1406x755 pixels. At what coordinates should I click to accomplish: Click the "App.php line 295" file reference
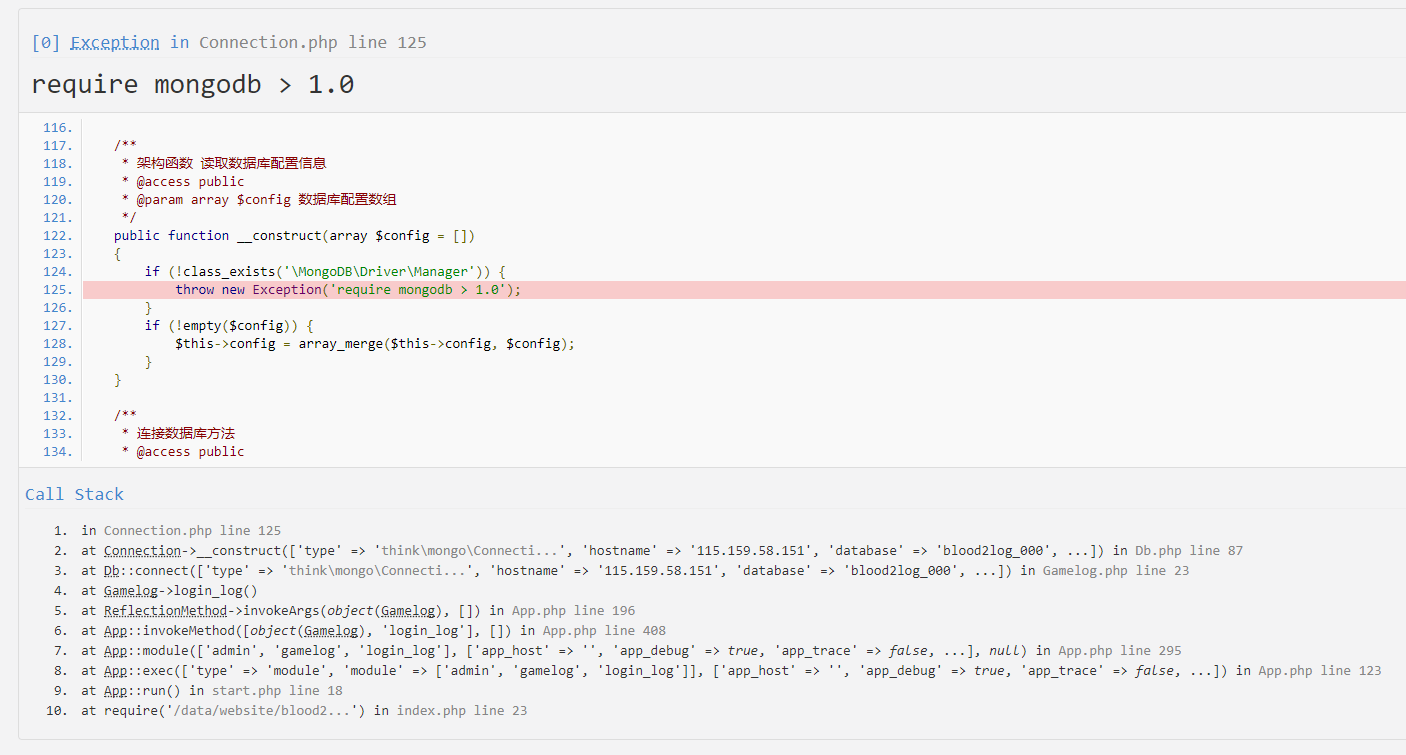click(x=1119, y=651)
